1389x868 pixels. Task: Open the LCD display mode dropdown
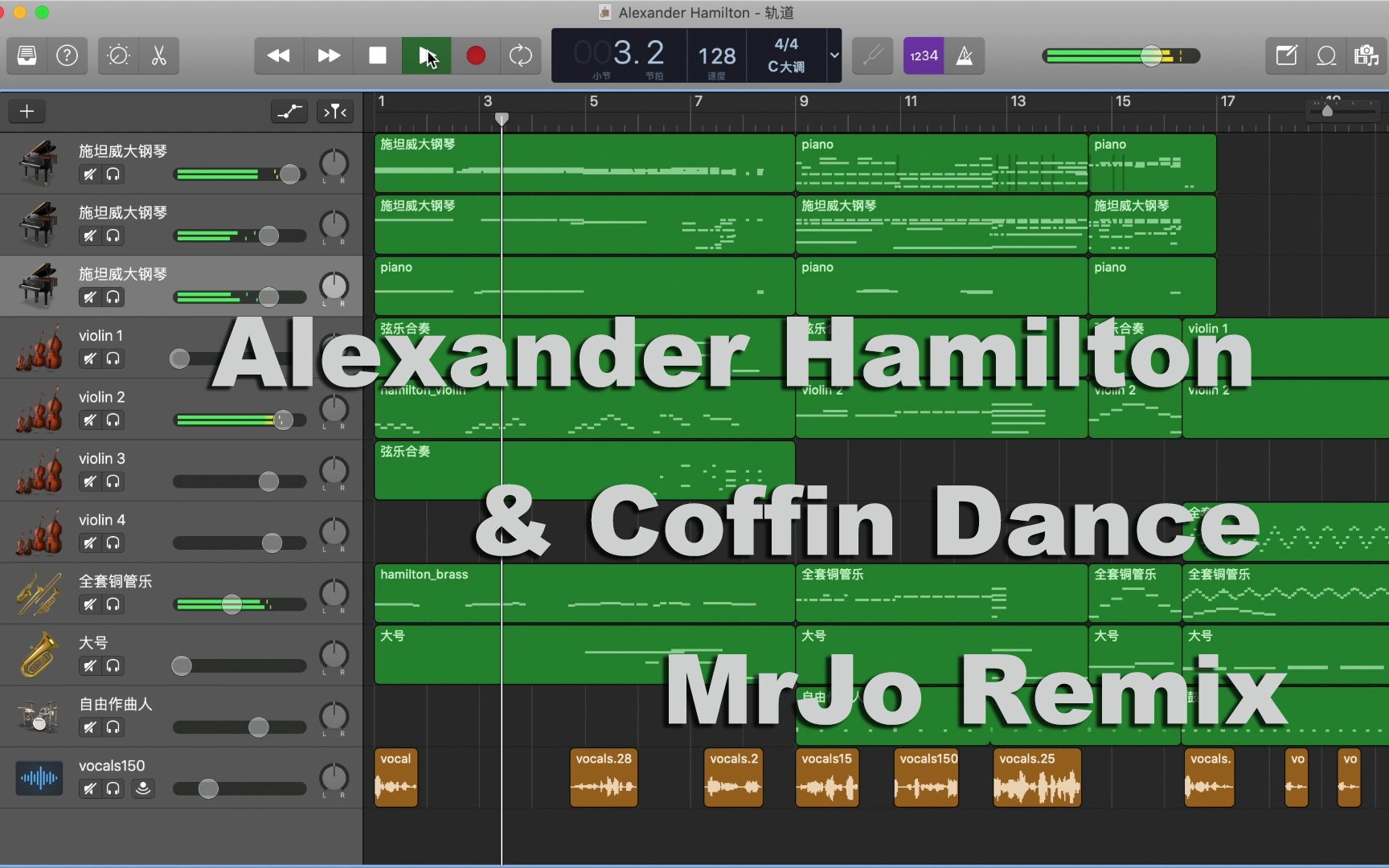834,55
